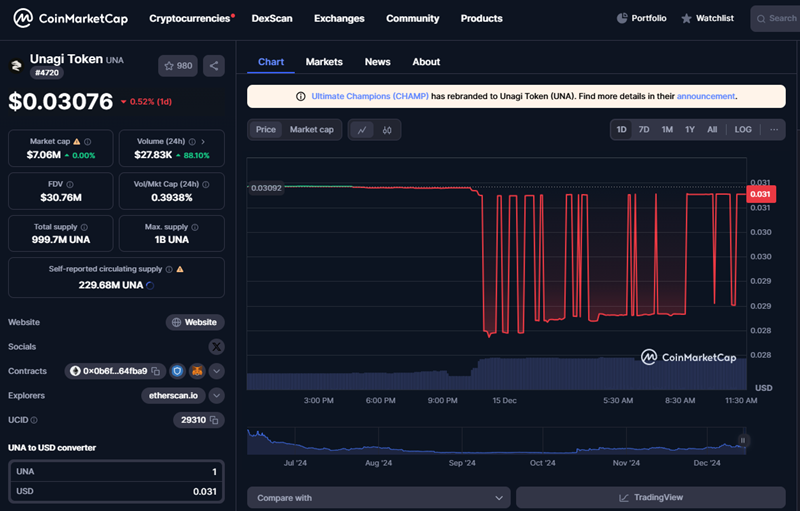The width and height of the screenshot is (800, 511).
Task: Click the #4720 rank badge
Action: 46,73
